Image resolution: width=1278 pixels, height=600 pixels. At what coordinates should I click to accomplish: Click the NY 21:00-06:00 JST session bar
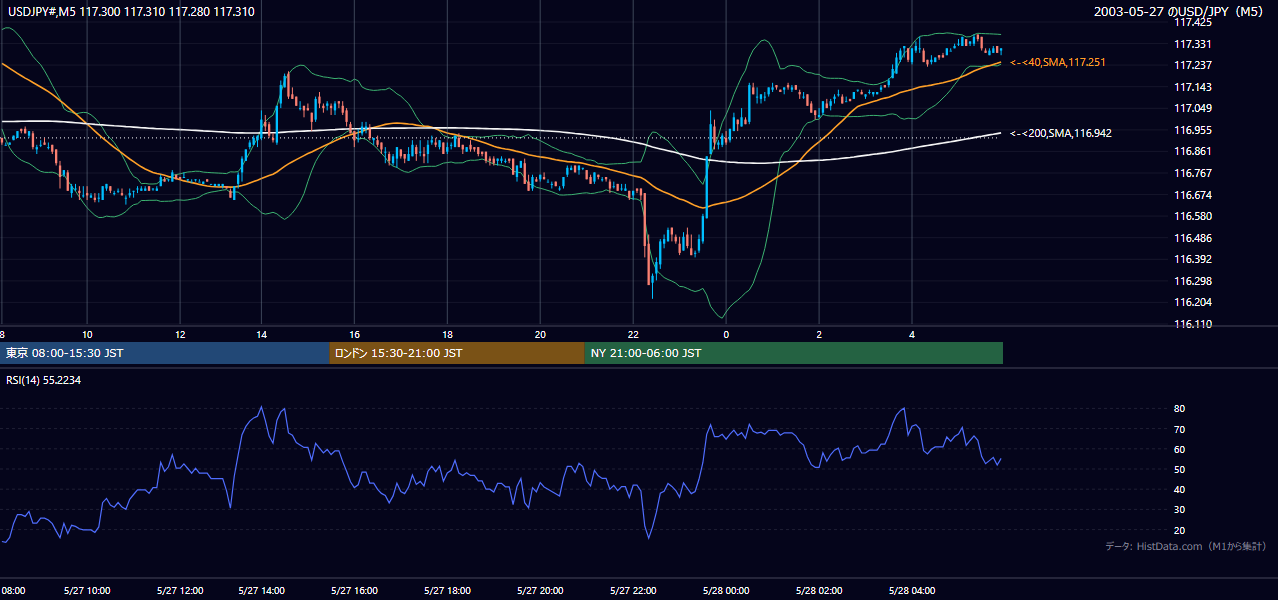[x=794, y=353]
